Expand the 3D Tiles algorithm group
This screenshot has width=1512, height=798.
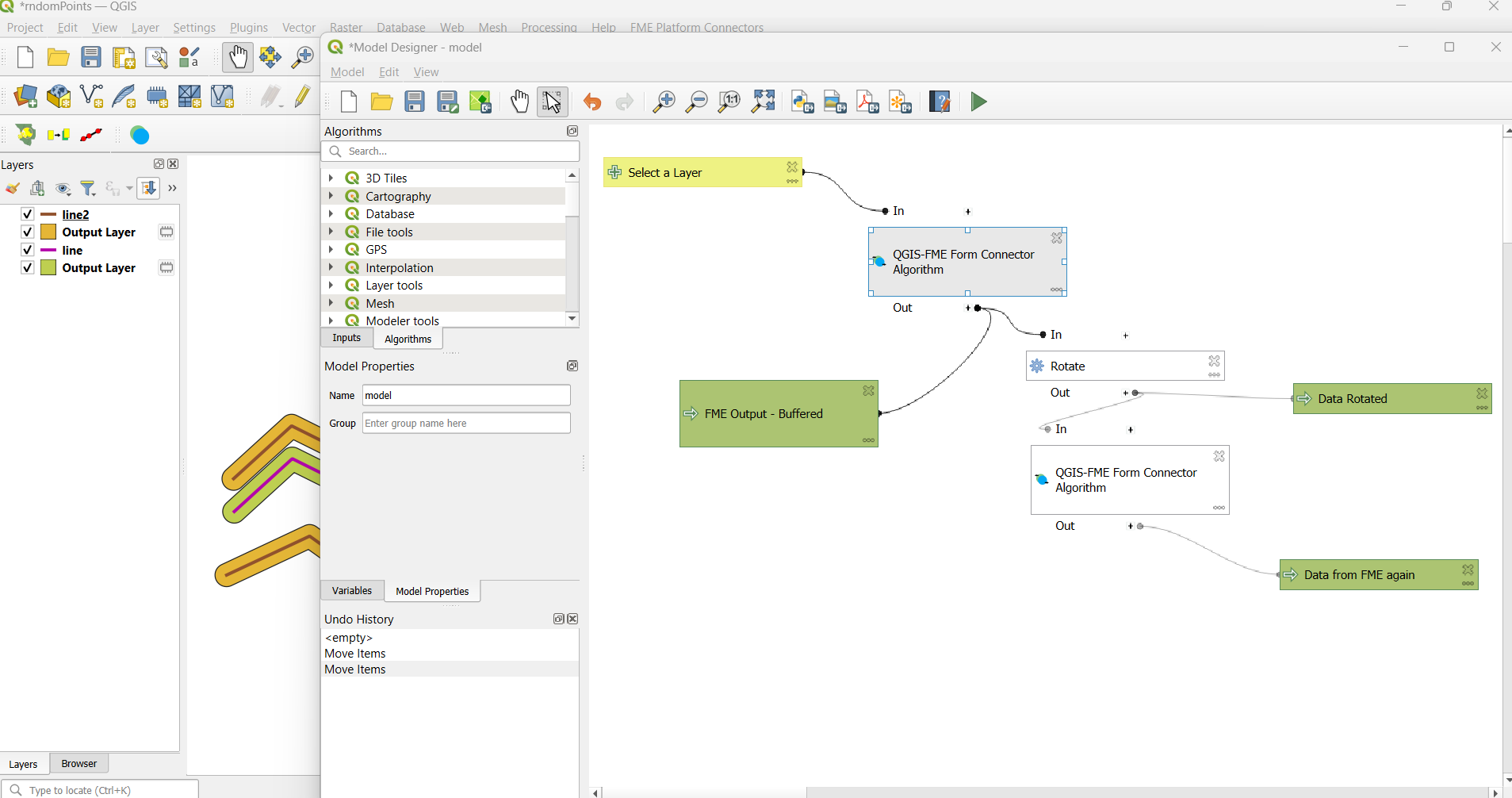click(331, 178)
